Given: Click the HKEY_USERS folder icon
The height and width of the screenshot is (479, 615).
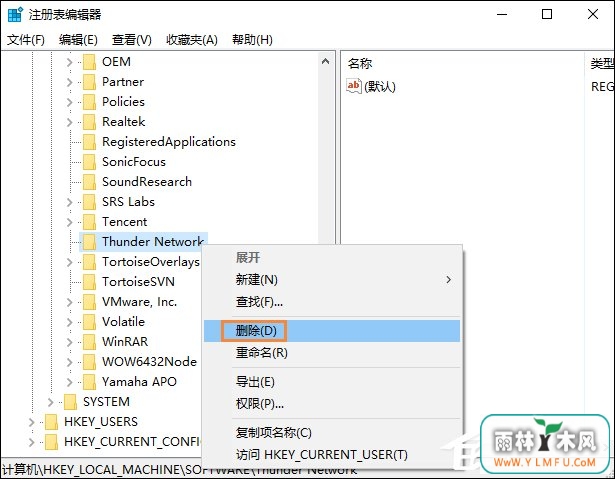Looking at the screenshot, I should pos(51,422).
